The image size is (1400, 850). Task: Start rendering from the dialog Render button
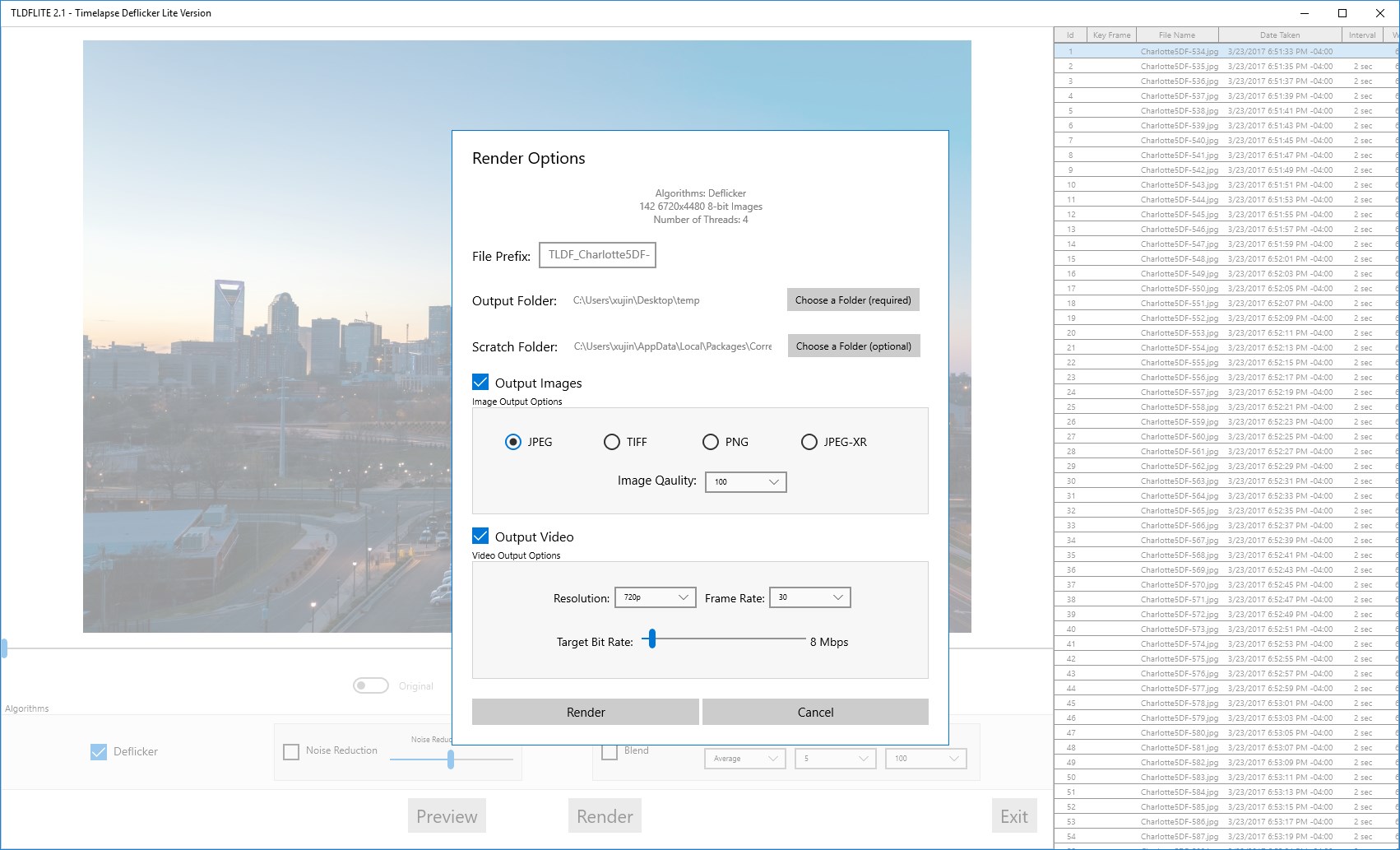click(586, 712)
